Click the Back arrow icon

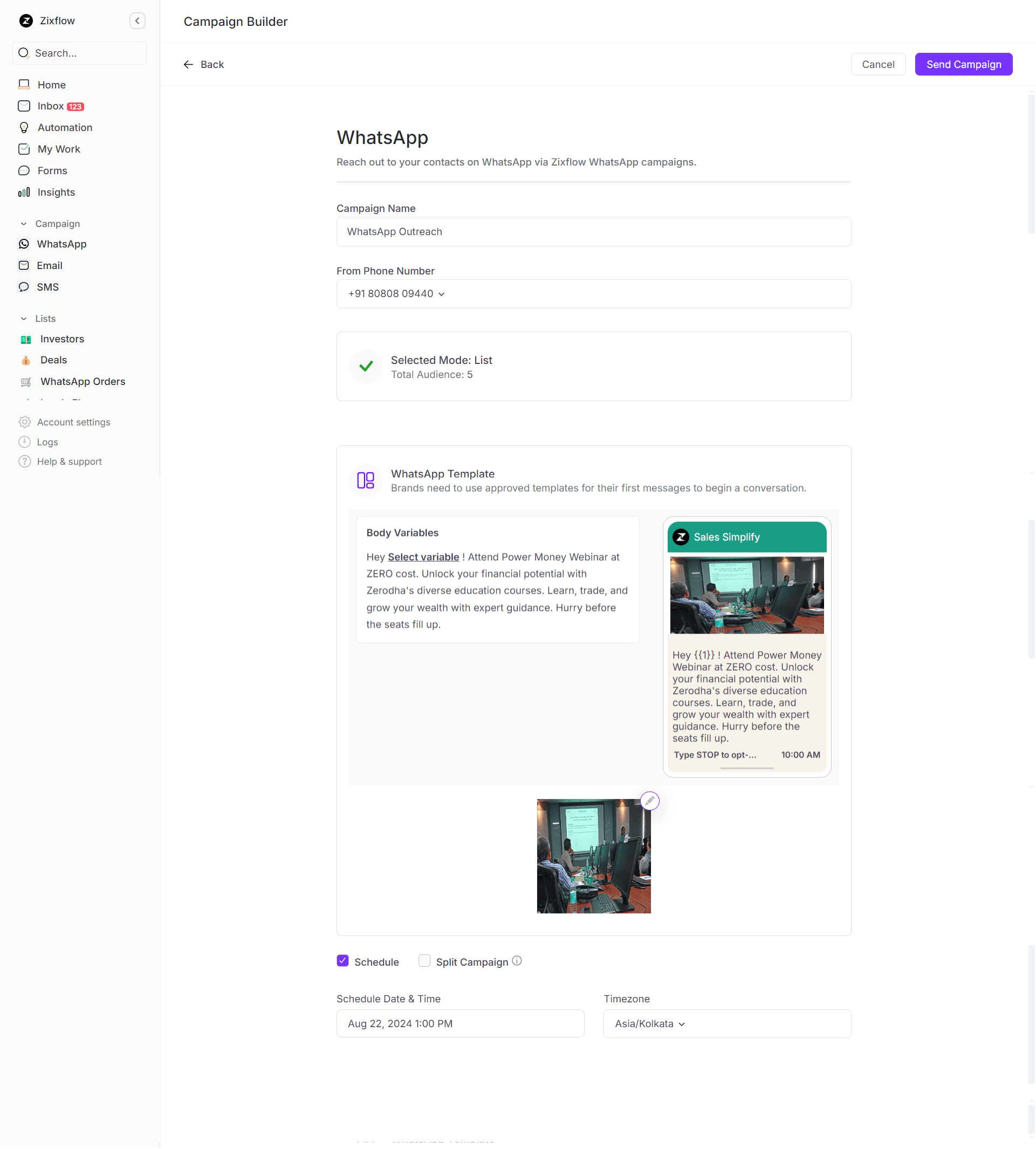tap(188, 64)
